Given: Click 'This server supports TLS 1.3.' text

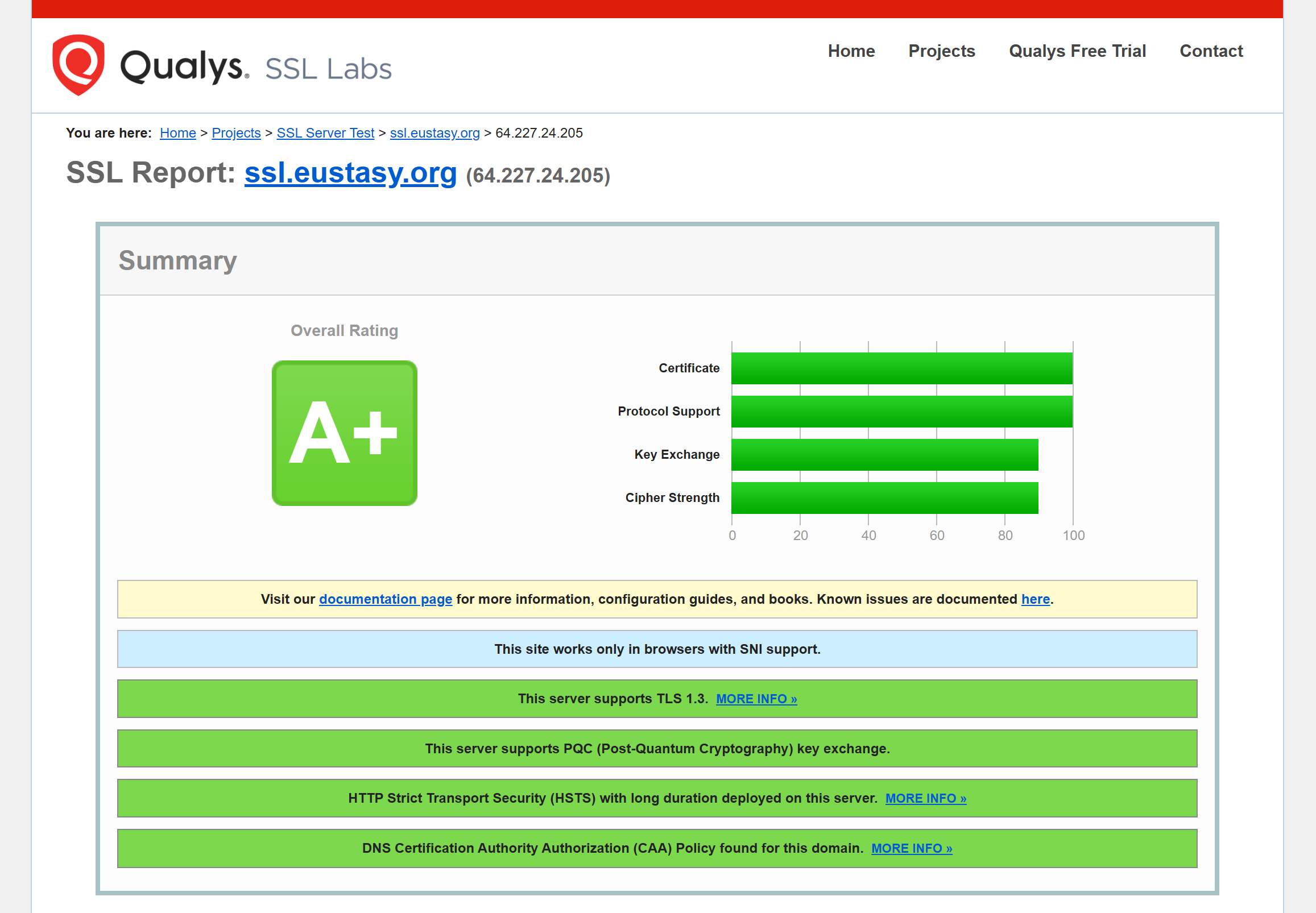Looking at the screenshot, I should [x=613, y=699].
